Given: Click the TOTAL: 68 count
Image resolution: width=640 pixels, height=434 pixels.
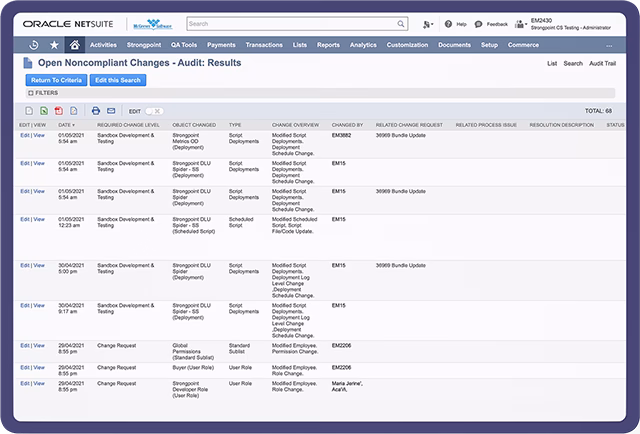Looking at the screenshot, I should [598, 111].
